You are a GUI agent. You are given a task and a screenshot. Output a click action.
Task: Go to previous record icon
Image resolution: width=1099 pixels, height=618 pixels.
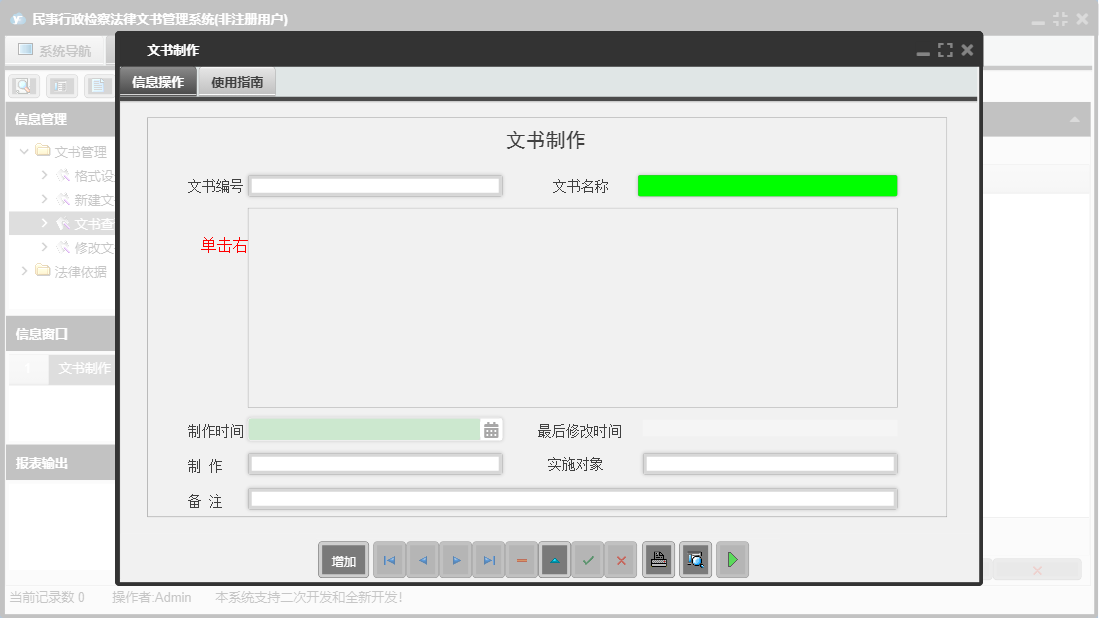[x=422, y=559]
